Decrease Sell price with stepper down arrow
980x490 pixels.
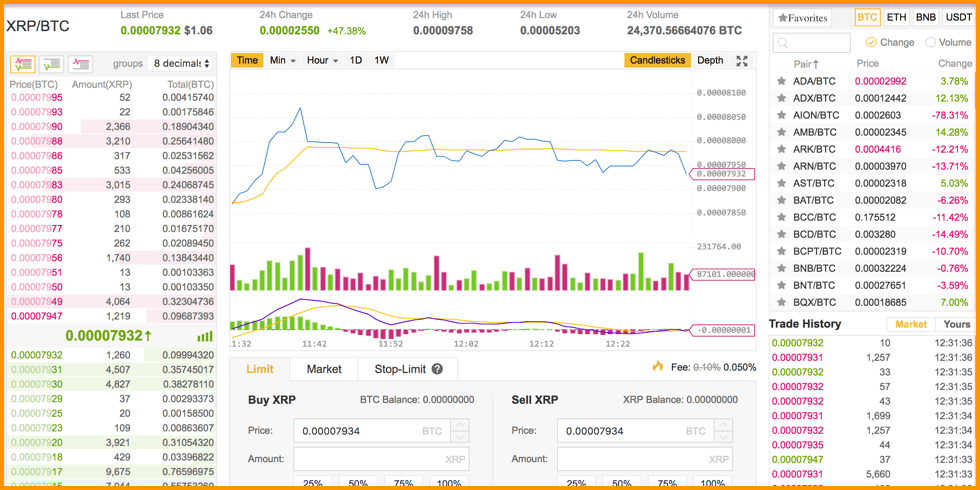click(x=723, y=437)
